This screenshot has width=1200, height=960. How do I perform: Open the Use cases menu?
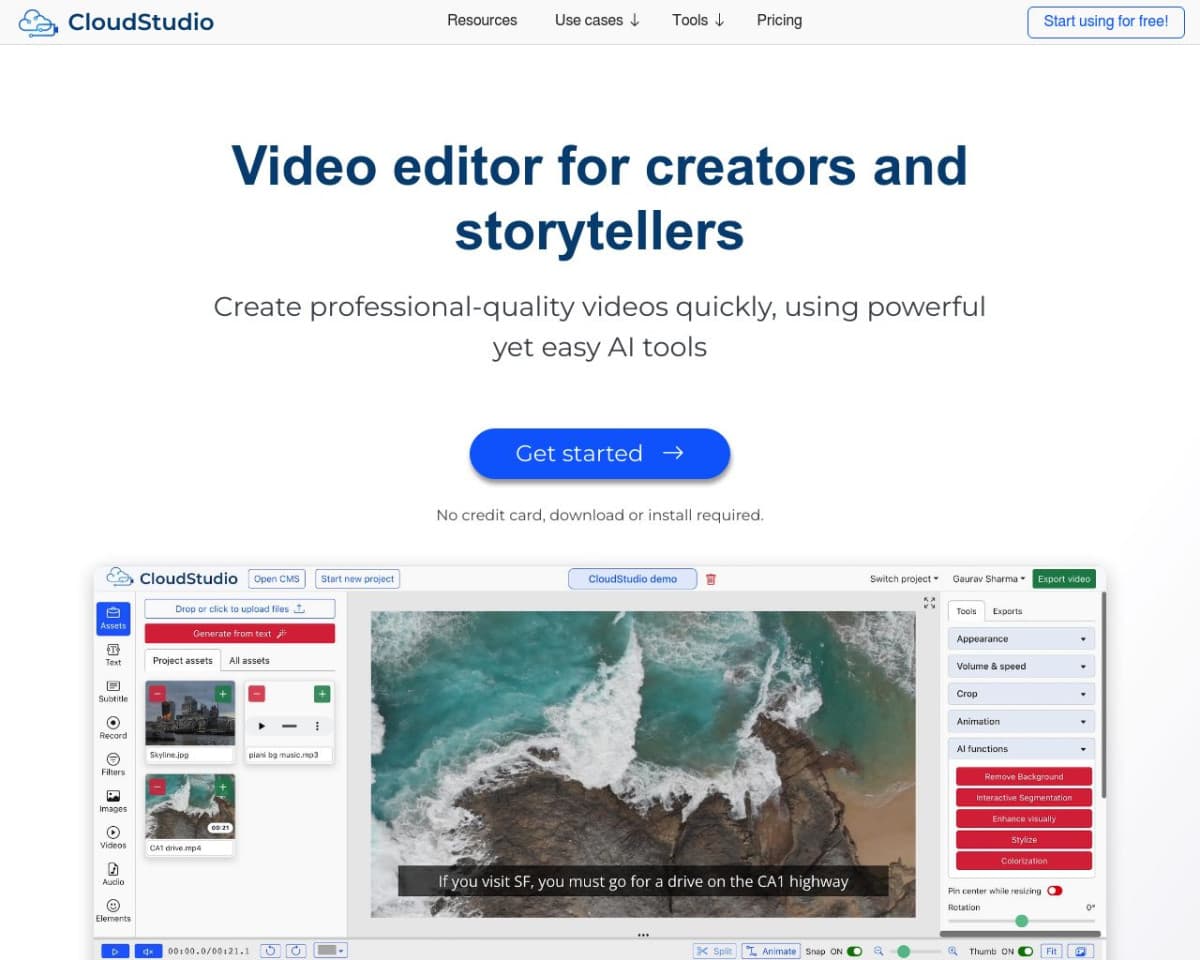coord(598,20)
